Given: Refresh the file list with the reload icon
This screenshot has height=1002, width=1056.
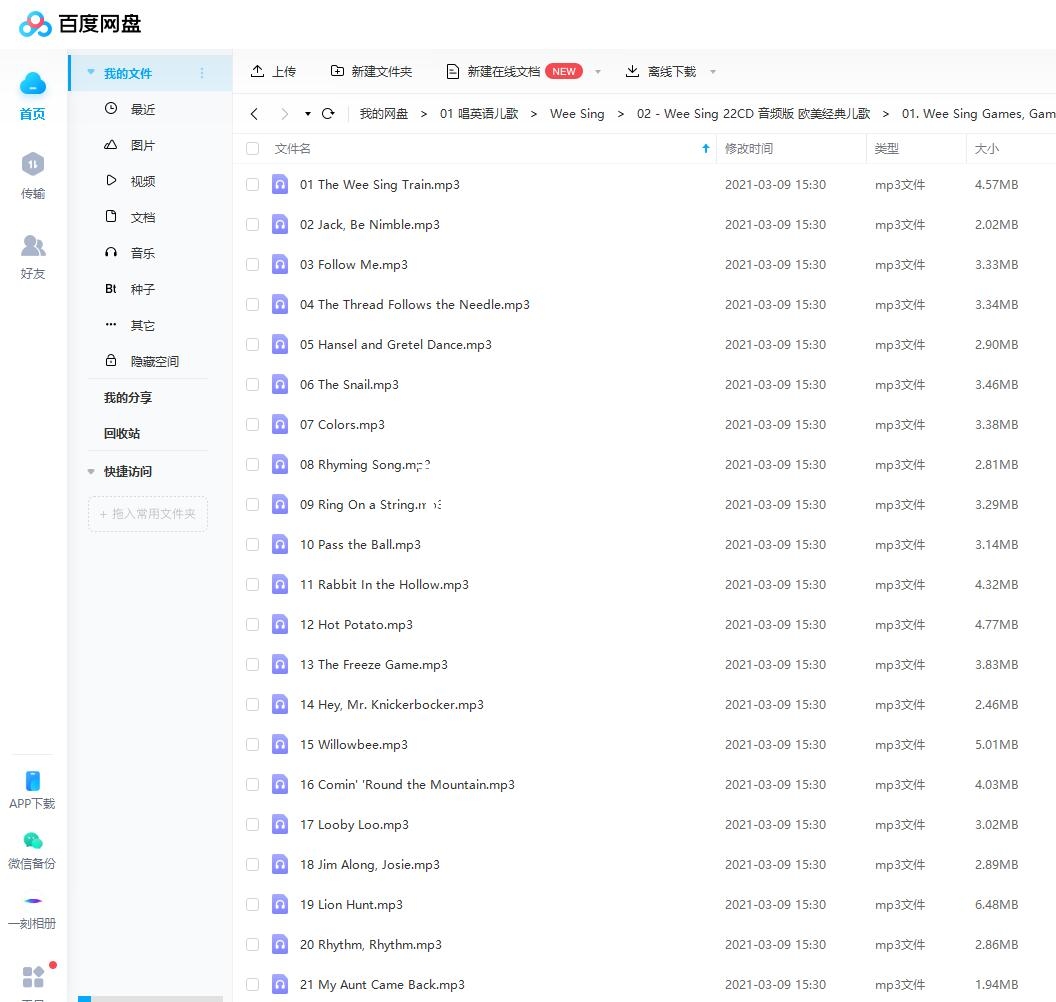Looking at the screenshot, I should [x=328, y=113].
